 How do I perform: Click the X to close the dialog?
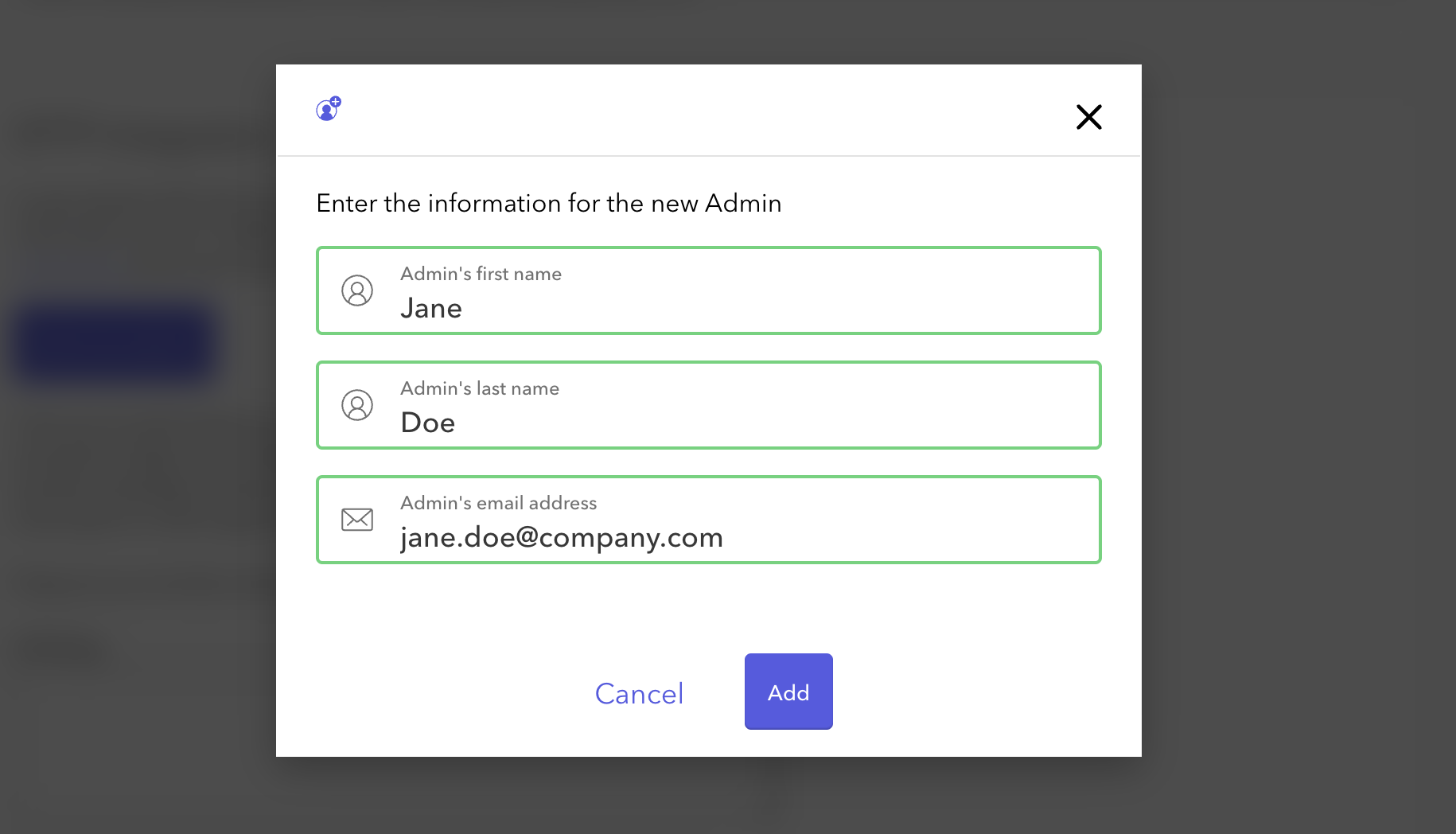pyautogui.click(x=1088, y=116)
